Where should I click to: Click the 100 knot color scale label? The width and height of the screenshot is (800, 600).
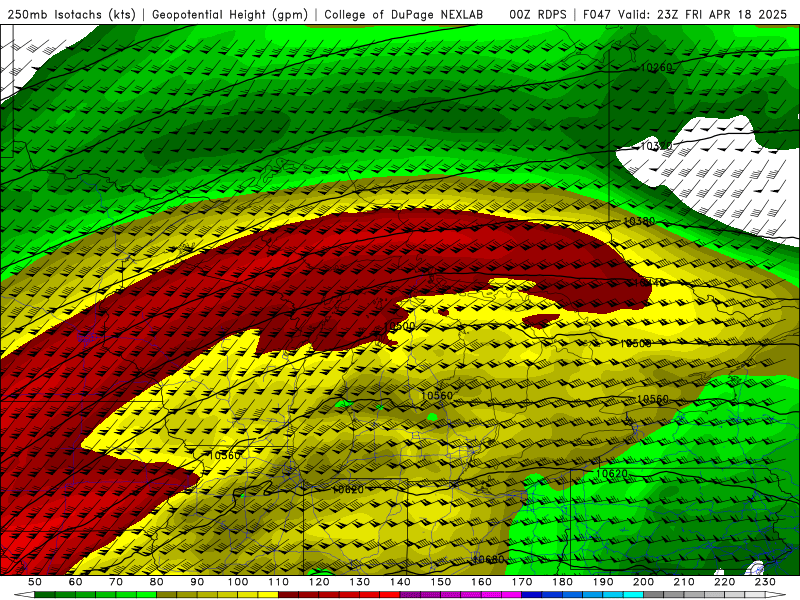238,582
